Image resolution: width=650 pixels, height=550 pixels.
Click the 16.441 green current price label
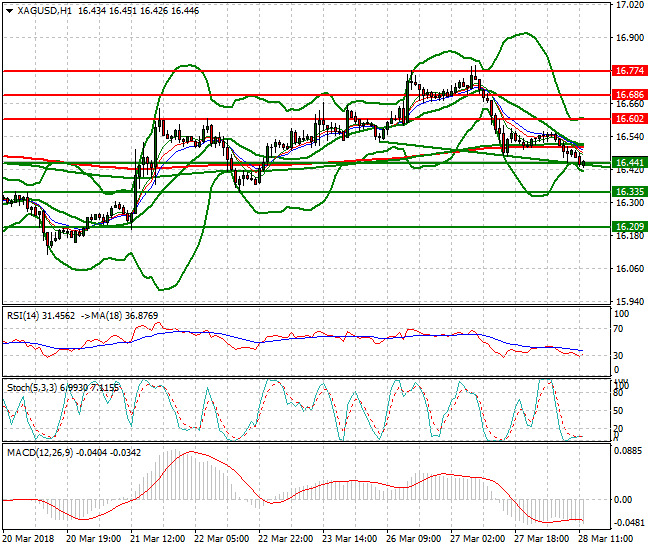click(630, 163)
